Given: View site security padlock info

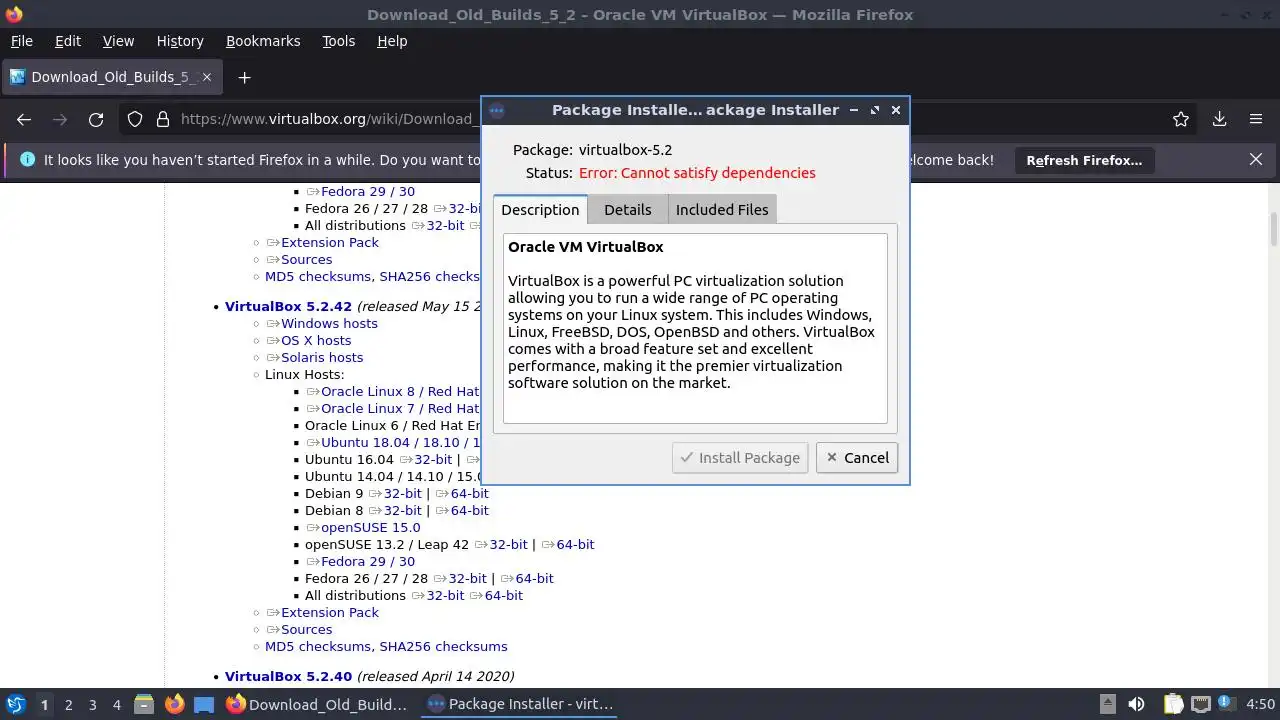Looking at the screenshot, I should (163, 119).
